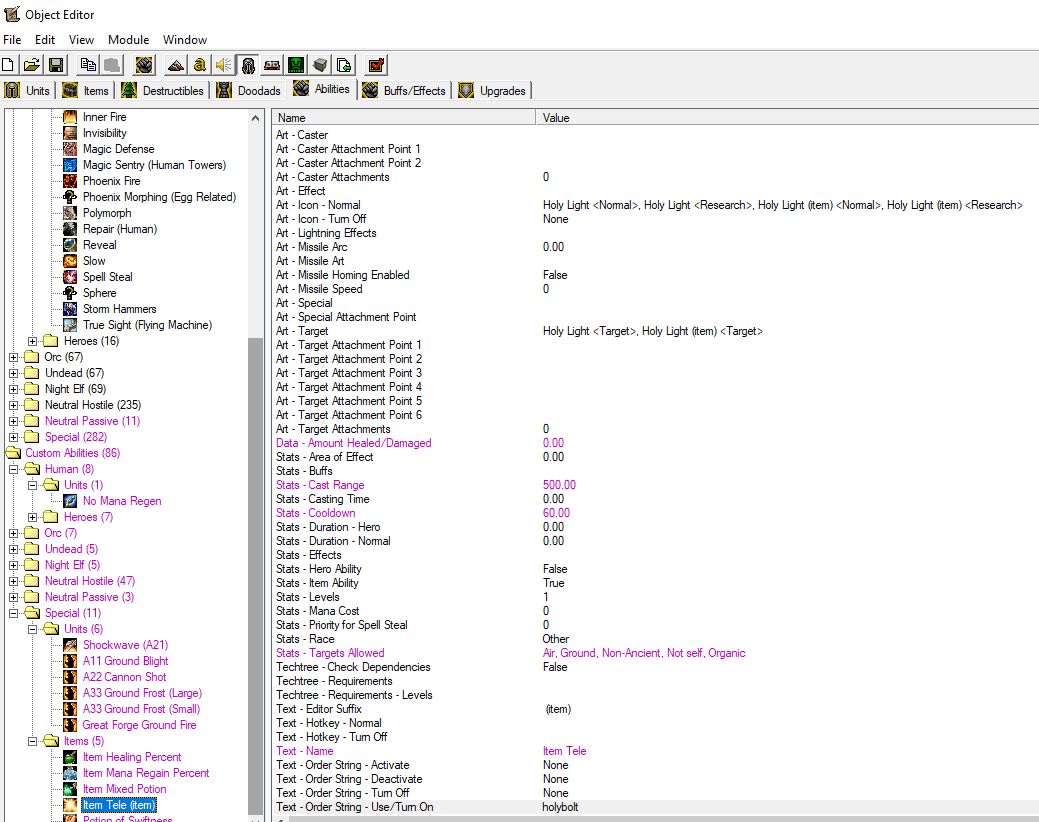Open the Edit menu
This screenshot has width=1039, height=822.
[45, 40]
